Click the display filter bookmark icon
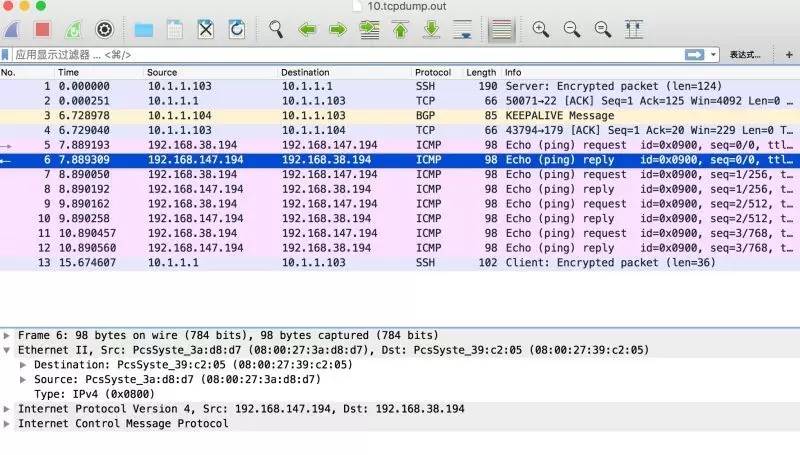The height and width of the screenshot is (455, 800). (5, 55)
